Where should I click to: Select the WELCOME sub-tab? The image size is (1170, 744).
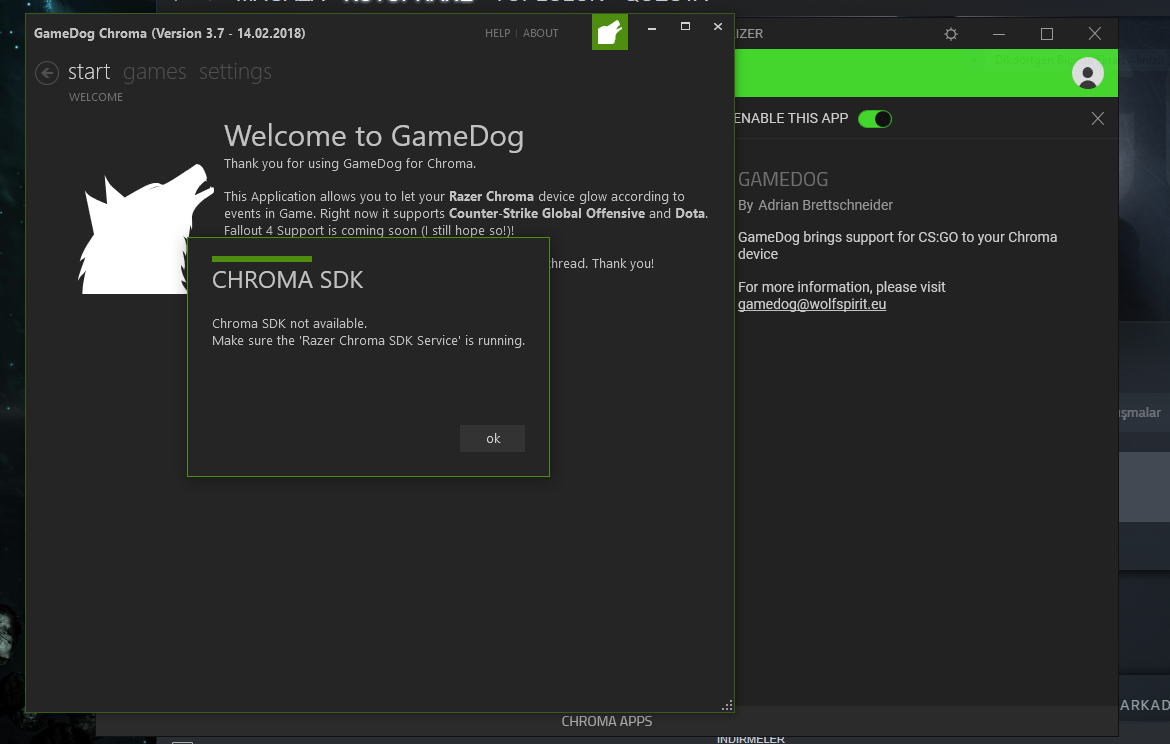[96, 97]
